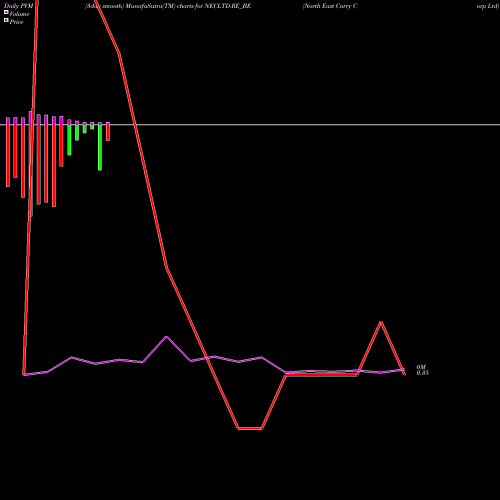Click the 'Daily PVM' title text
Viewport: 500px width, 500px height.
(19, 6)
